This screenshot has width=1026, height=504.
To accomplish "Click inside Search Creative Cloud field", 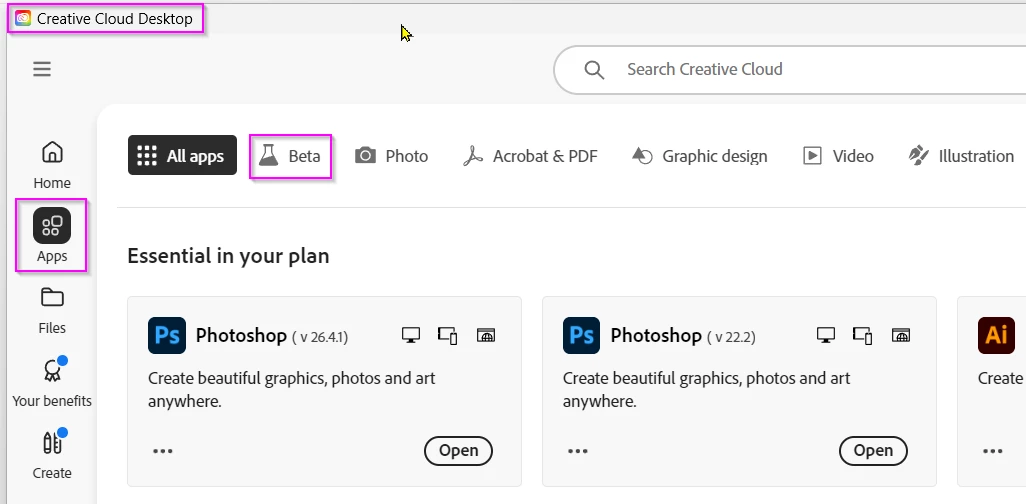I will pyautogui.click(x=789, y=69).
